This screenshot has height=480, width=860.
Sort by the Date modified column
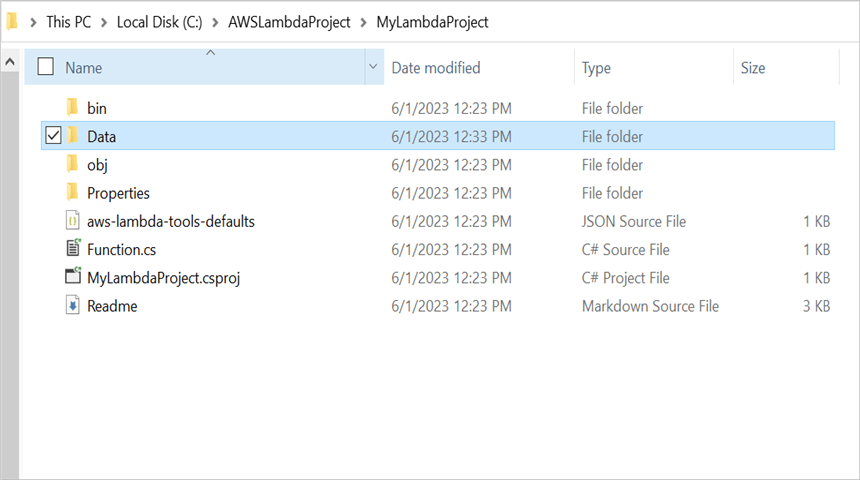point(436,68)
